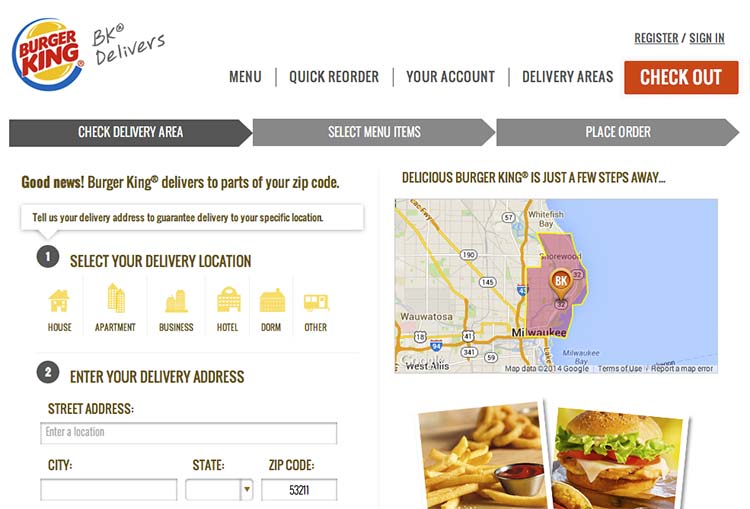Go to Quick Reorder

coord(334,77)
